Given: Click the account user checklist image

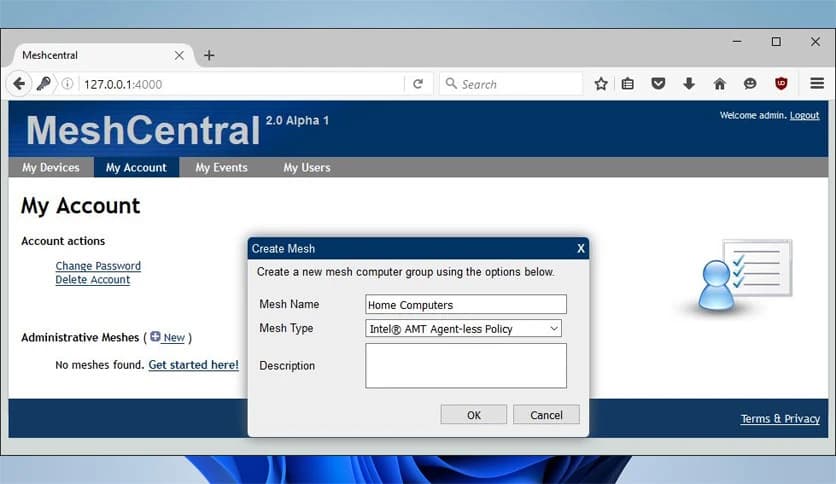Looking at the screenshot, I should point(745,276).
